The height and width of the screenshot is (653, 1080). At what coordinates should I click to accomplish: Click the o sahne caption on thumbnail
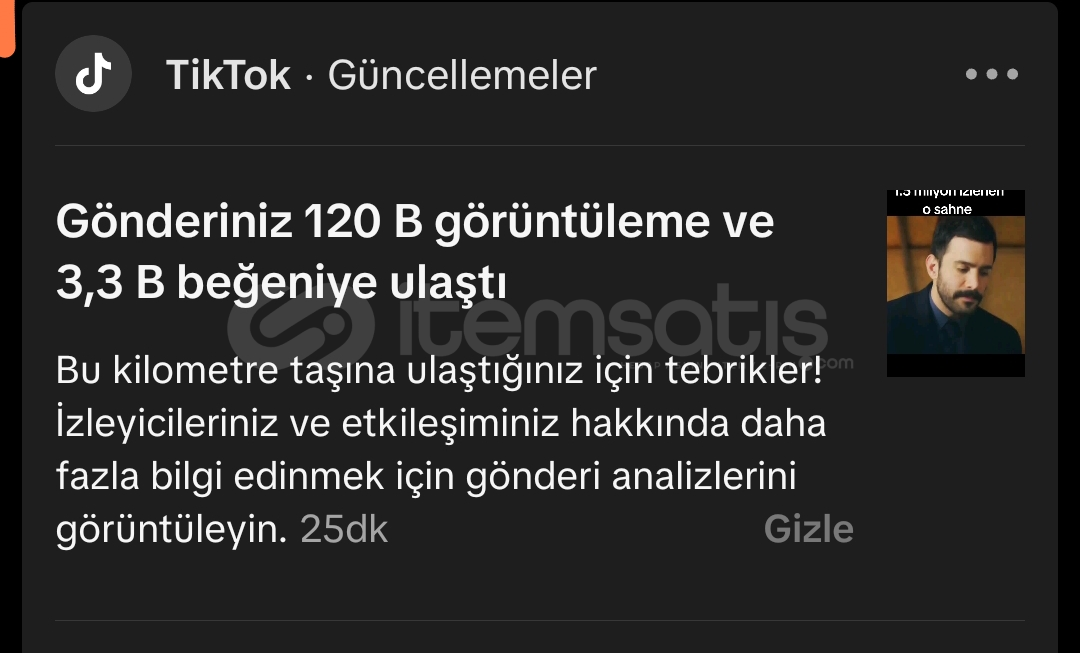click(946, 209)
